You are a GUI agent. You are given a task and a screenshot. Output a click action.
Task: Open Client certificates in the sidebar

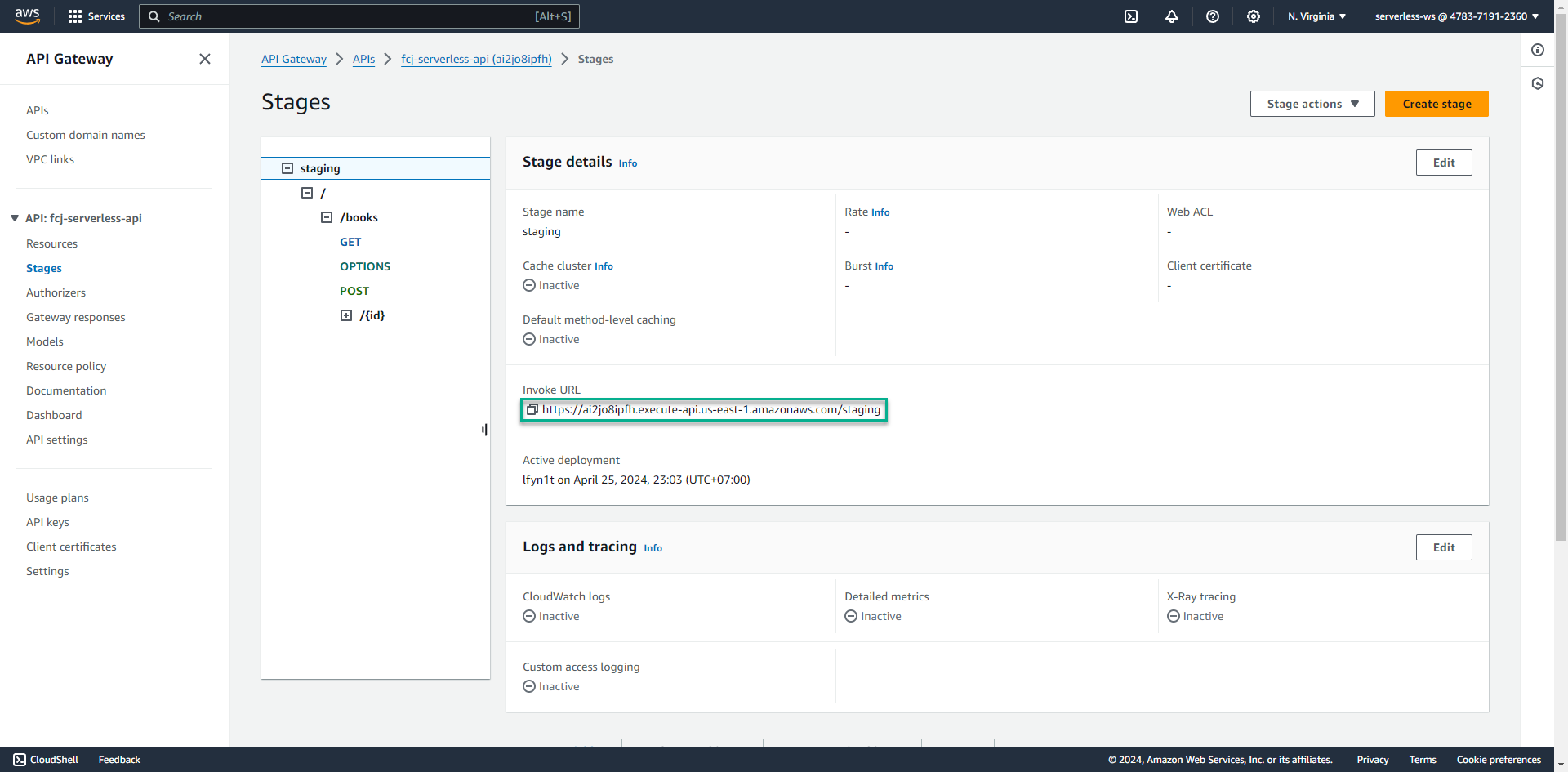click(71, 547)
